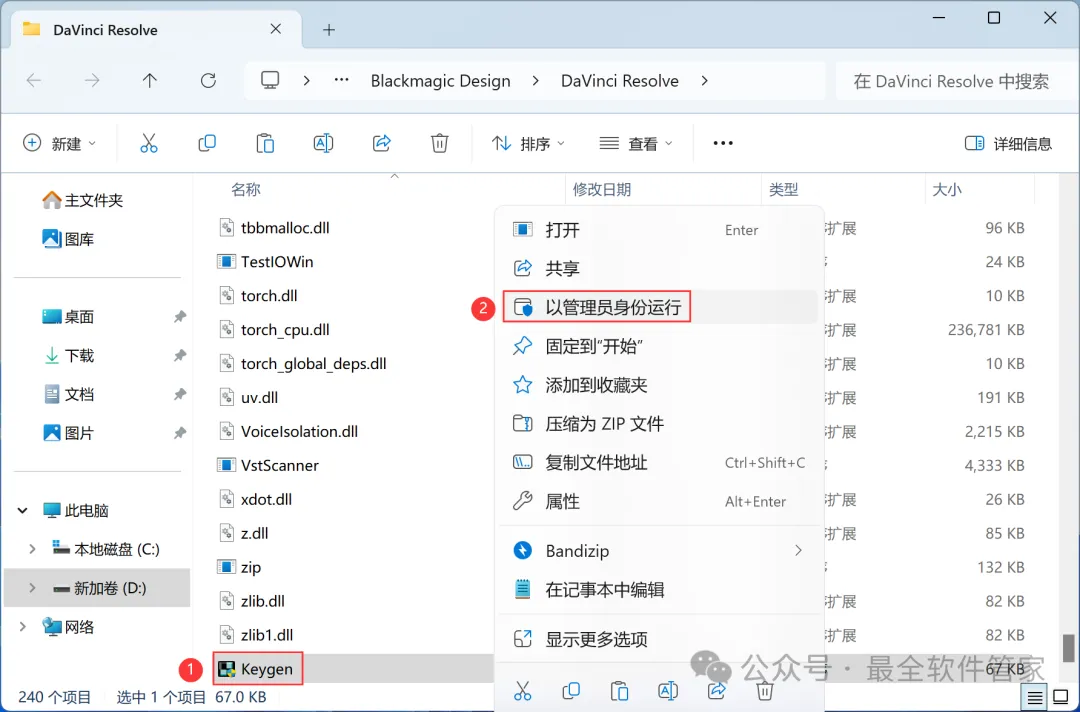The width and height of the screenshot is (1080, 712).
Task: Refresh the current folder
Action: 208,81
